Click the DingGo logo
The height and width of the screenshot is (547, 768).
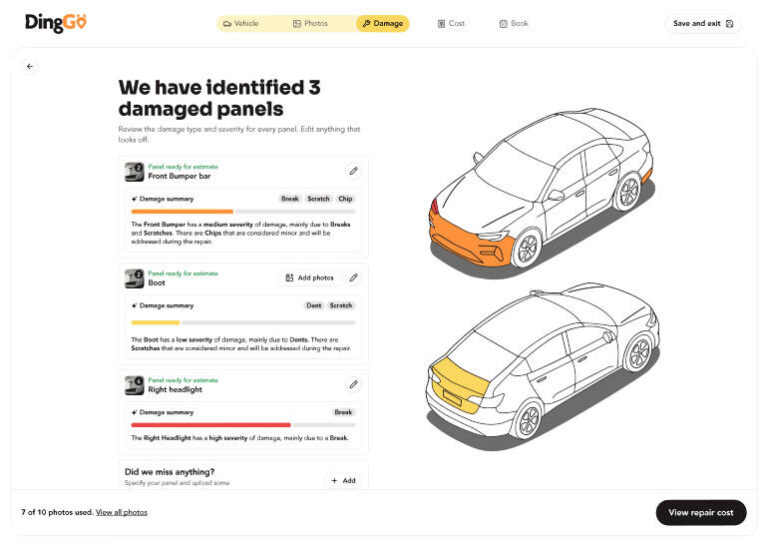[55, 23]
